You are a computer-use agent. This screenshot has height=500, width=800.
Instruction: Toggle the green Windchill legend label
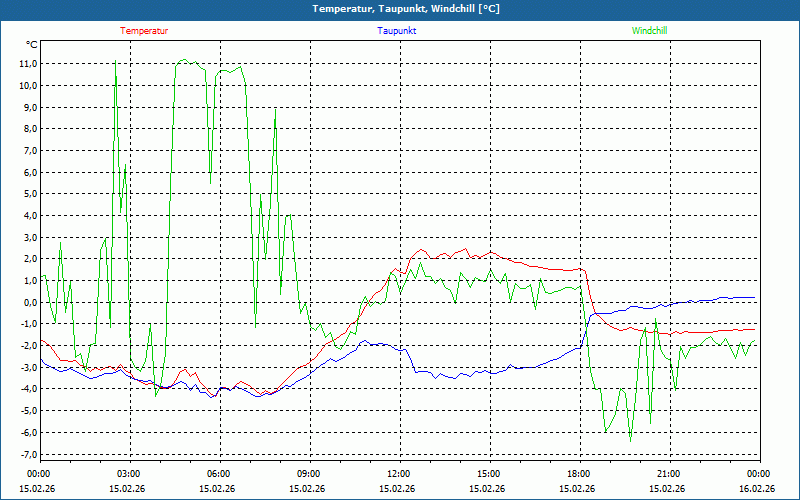(649, 31)
